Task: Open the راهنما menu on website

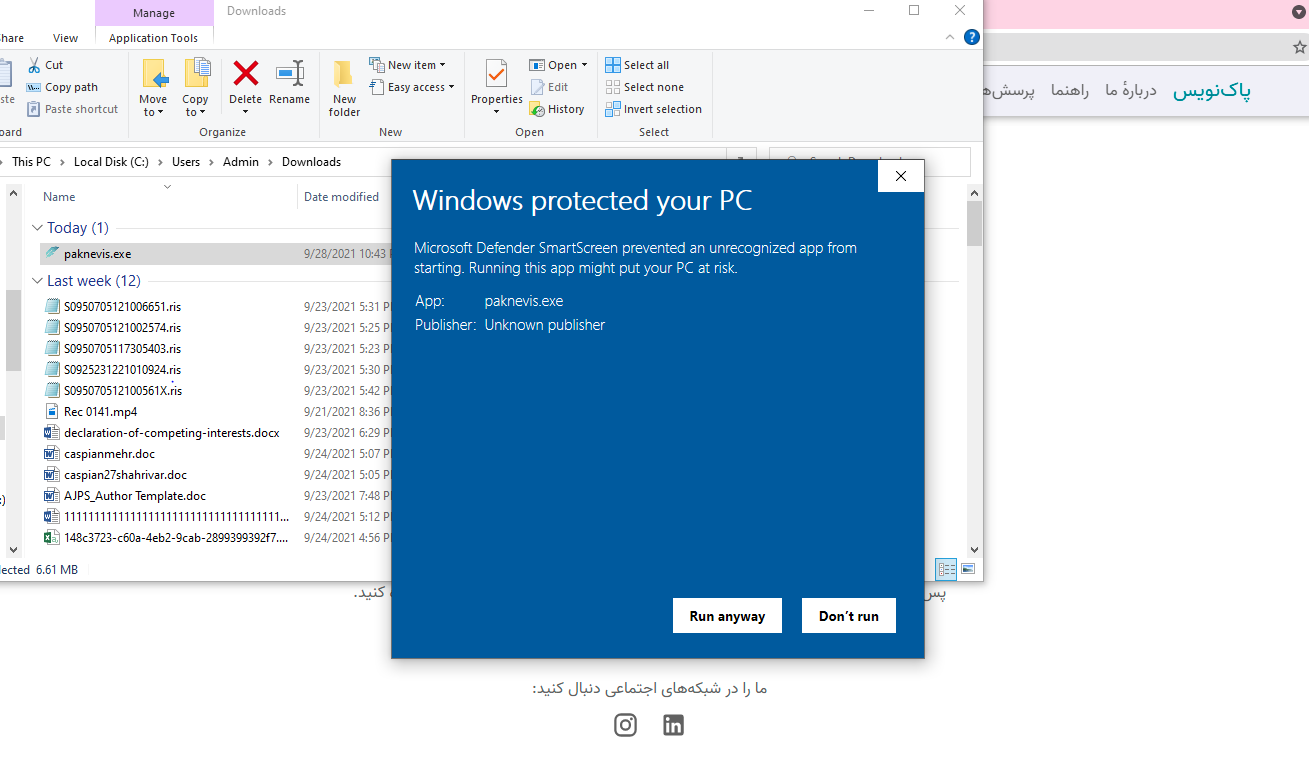Action: (x=1070, y=90)
